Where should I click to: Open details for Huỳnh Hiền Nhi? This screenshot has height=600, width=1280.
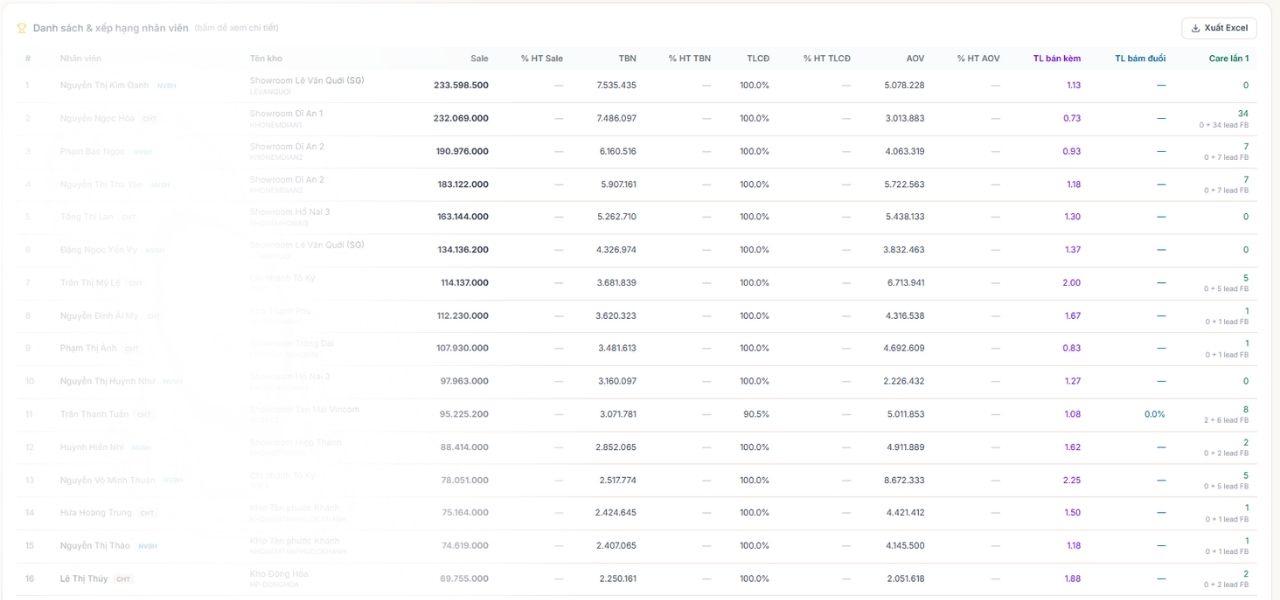coord(92,447)
